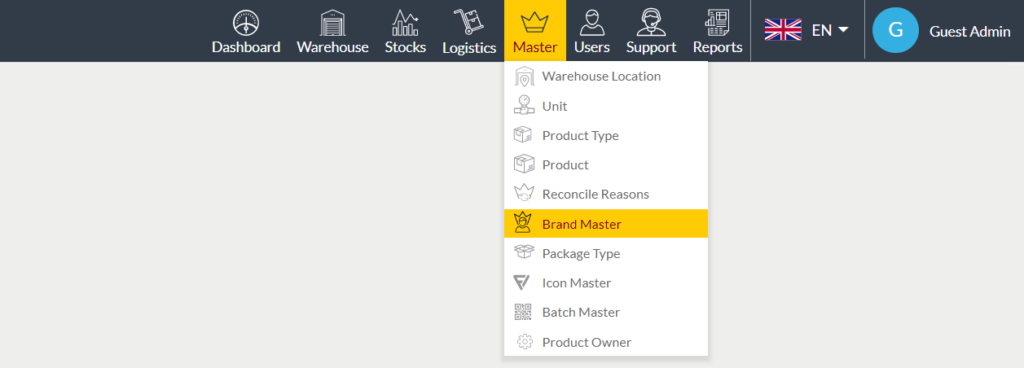Click the blue G user avatar
The height and width of the screenshot is (368, 1024).
896,30
